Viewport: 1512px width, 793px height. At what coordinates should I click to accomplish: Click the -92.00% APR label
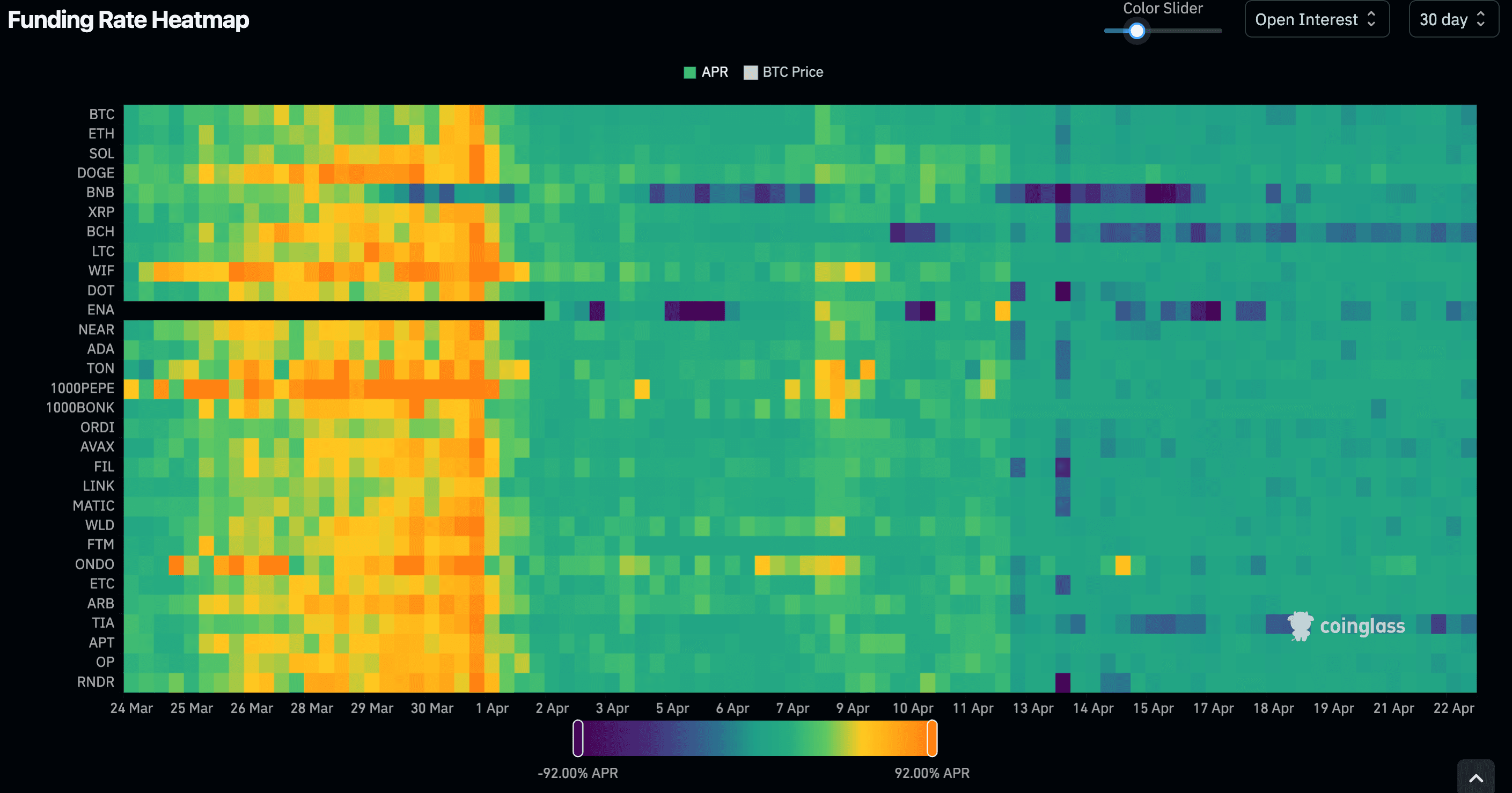578,773
